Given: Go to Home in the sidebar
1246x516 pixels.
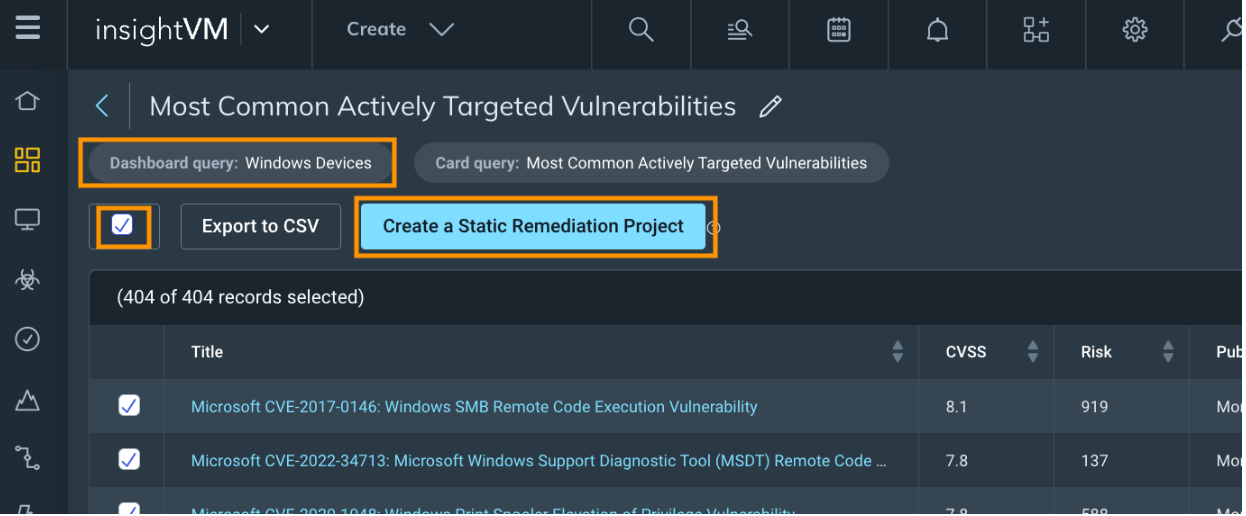Looking at the screenshot, I should [28, 101].
